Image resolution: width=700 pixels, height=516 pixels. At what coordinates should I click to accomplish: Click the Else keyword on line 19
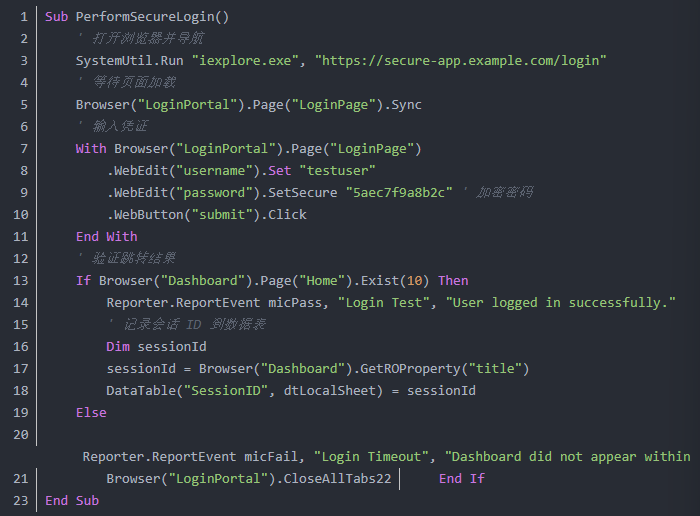coord(91,412)
